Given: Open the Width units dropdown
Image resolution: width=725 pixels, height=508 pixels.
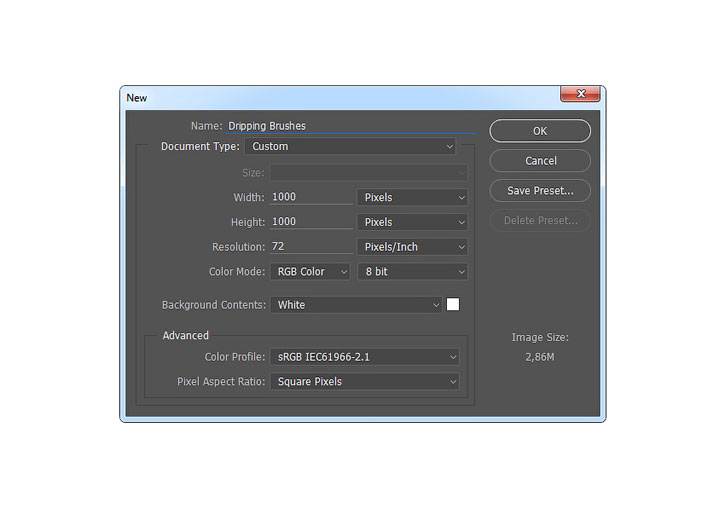Looking at the screenshot, I should point(412,197).
